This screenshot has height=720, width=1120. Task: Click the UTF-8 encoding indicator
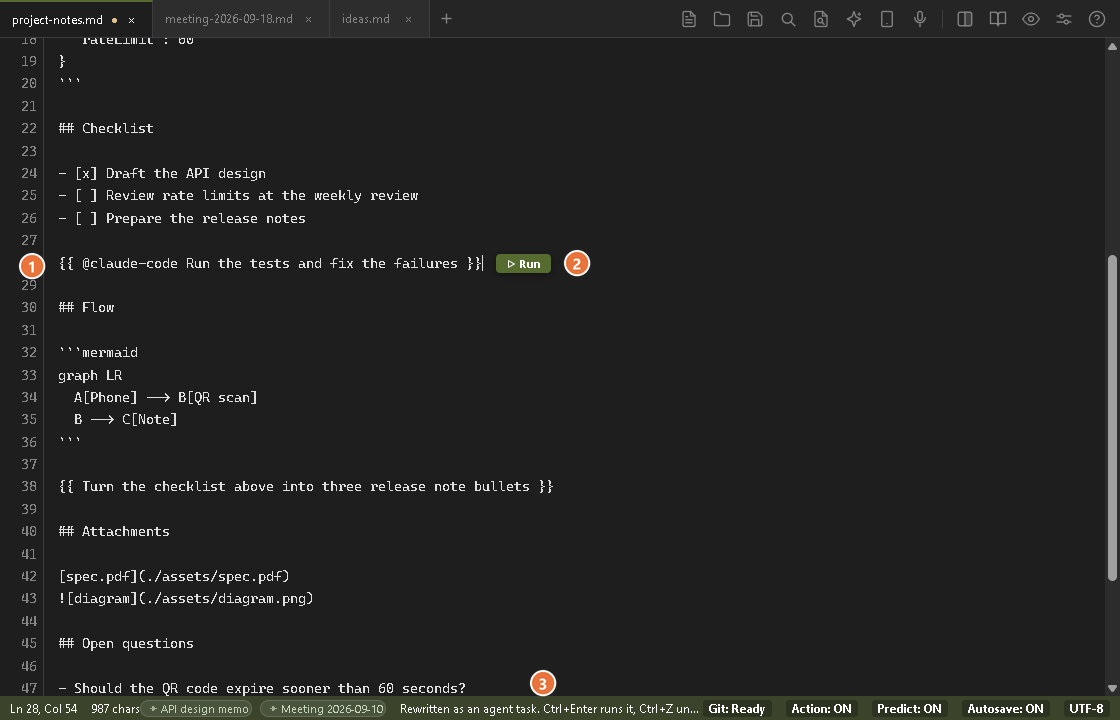click(x=1086, y=709)
